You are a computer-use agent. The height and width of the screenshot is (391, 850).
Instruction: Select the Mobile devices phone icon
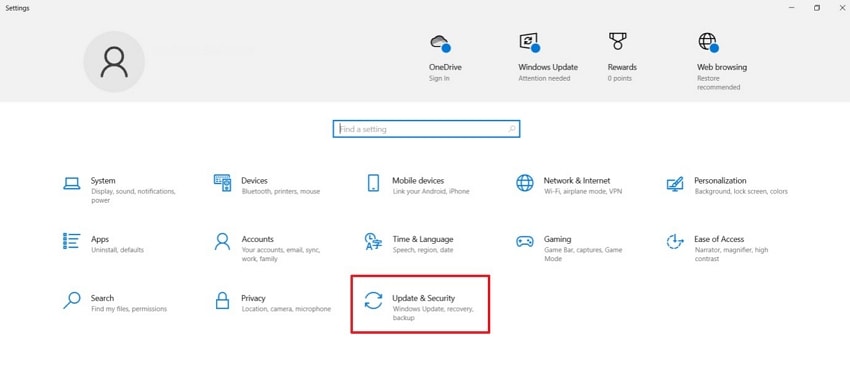coord(373,183)
